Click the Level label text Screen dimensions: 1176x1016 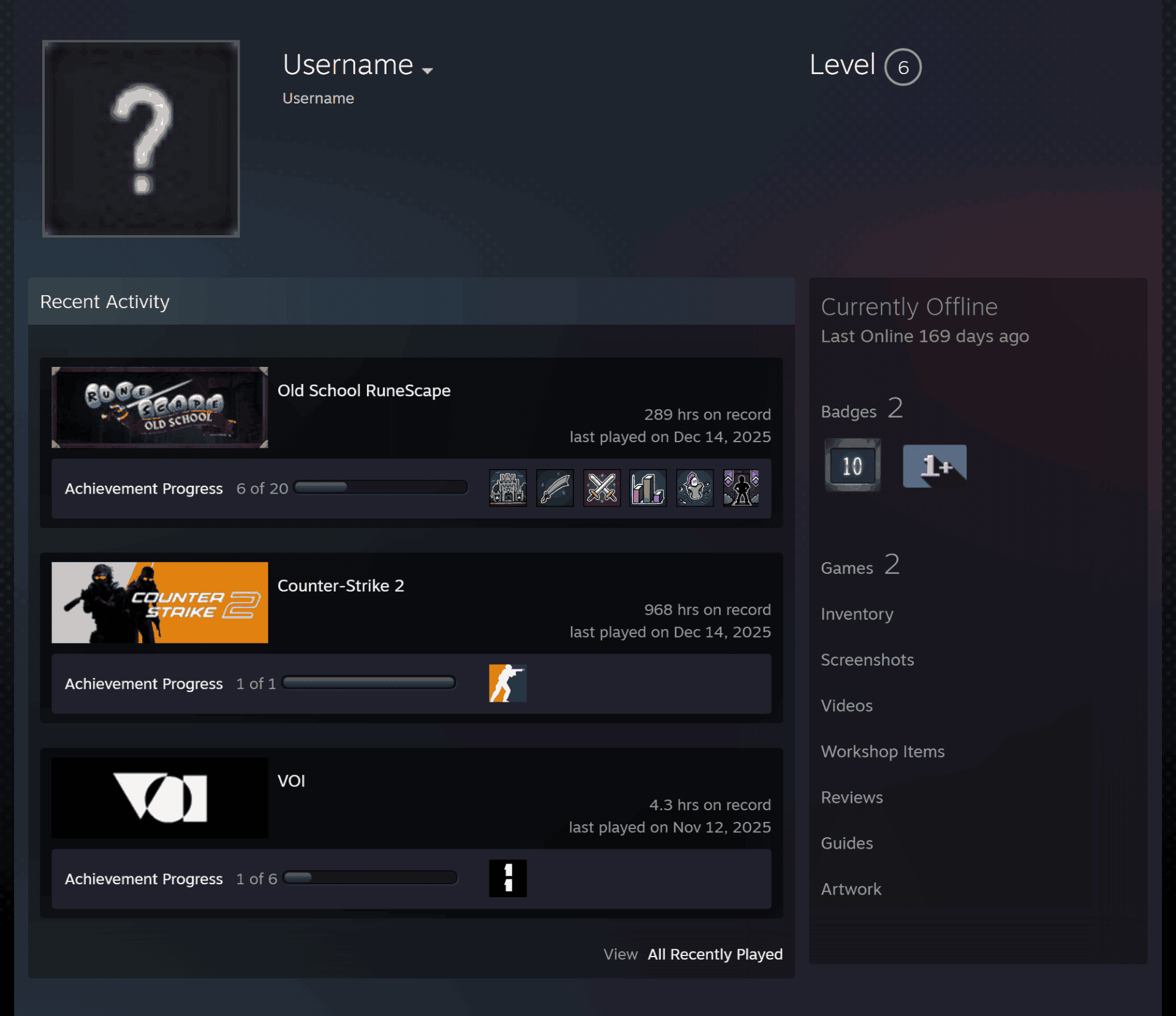click(842, 64)
